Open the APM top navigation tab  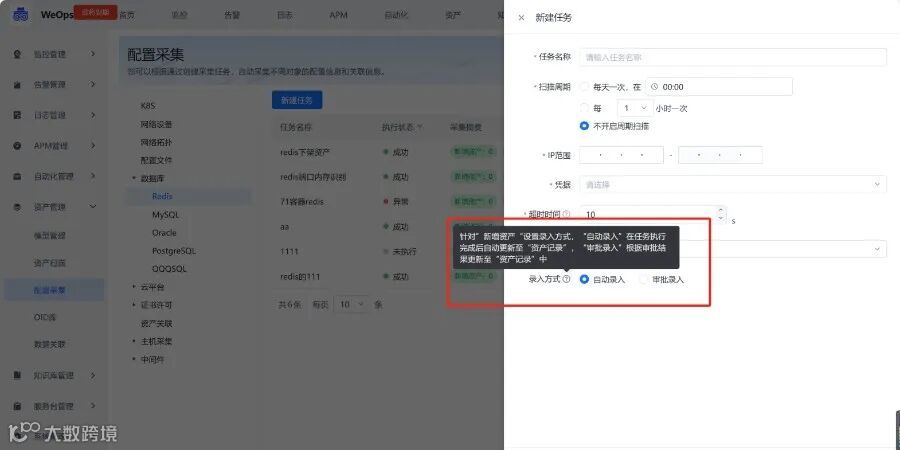pyautogui.click(x=339, y=15)
